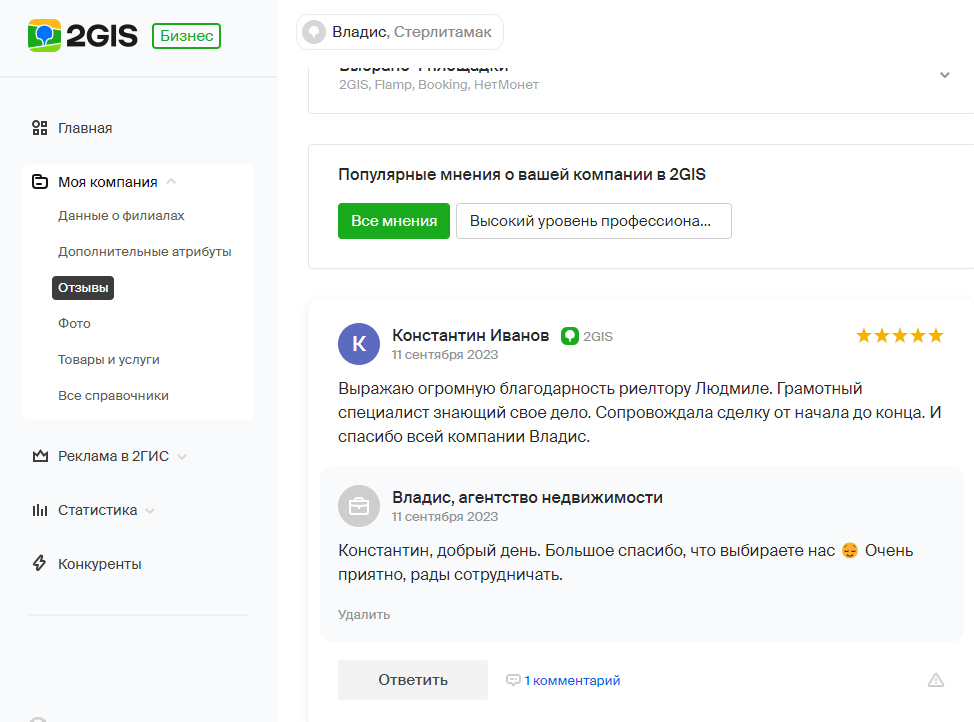Click the warning triangle report icon
The image size is (974, 722).
pyautogui.click(x=935, y=680)
